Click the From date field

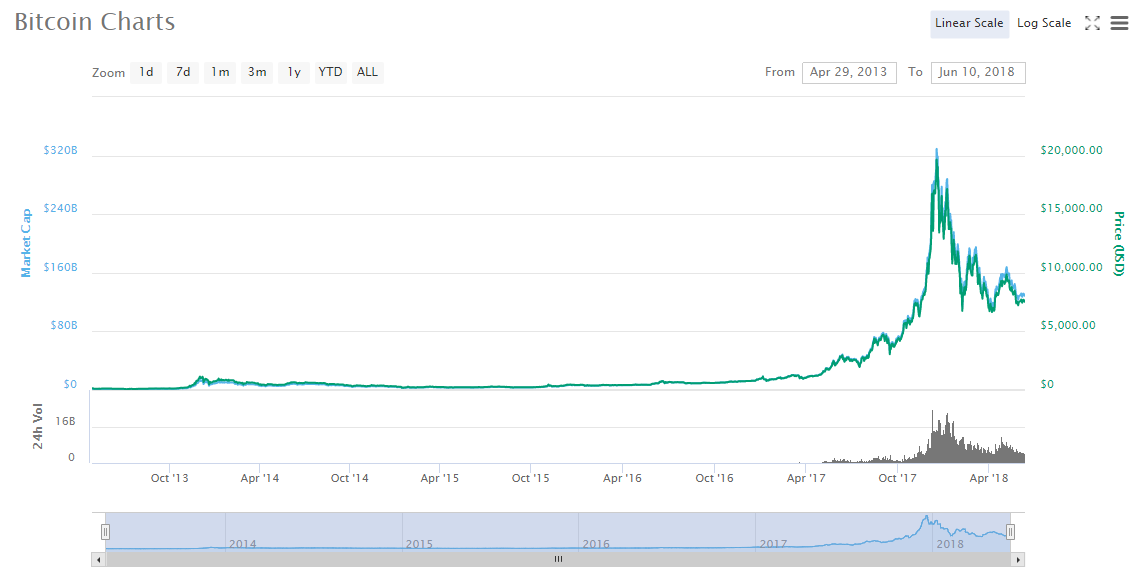pyautogui.click(x=849, y=72)
